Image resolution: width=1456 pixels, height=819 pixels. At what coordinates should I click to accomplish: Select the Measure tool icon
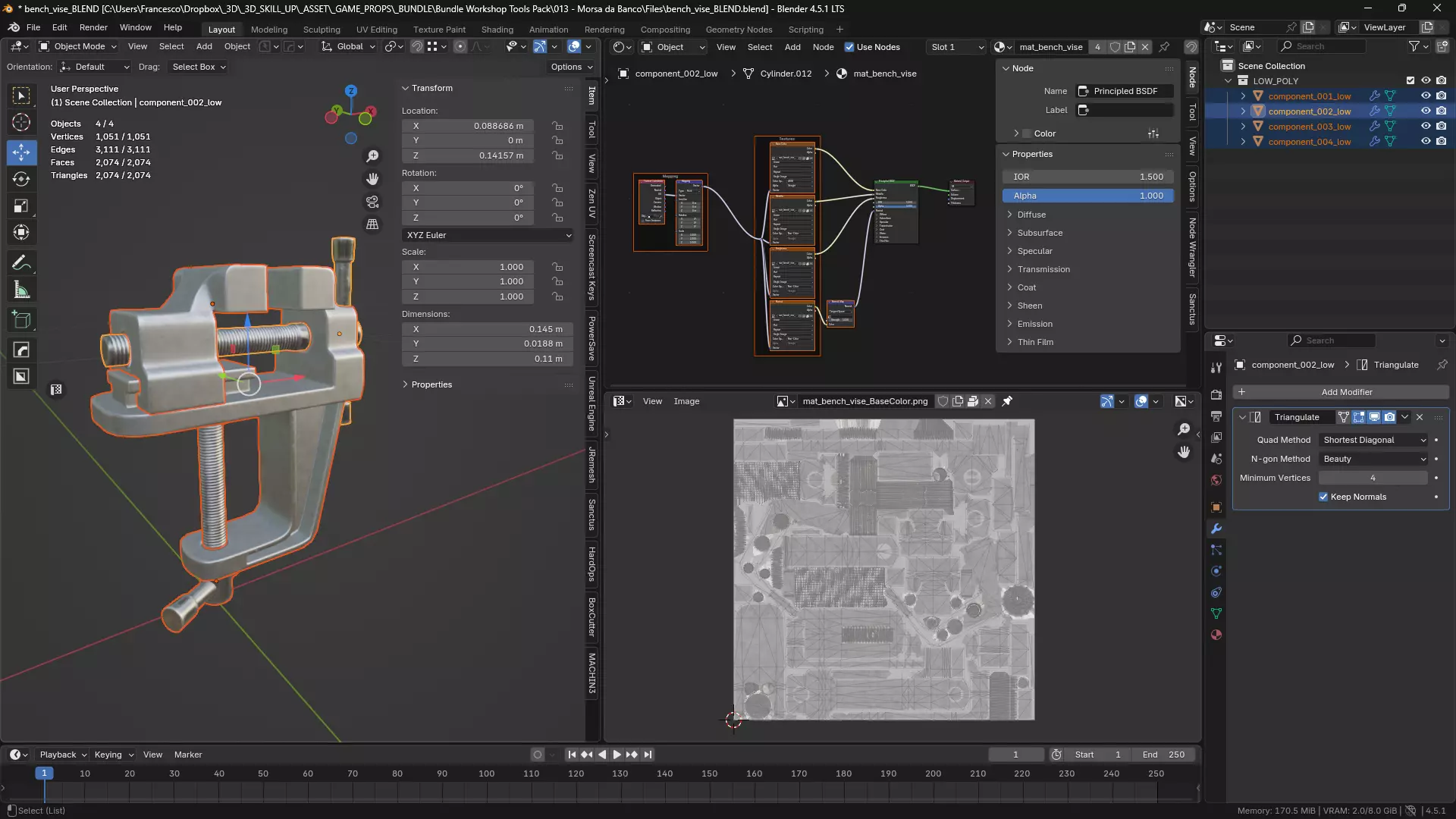pyautogui.click(x=21, y=290)
